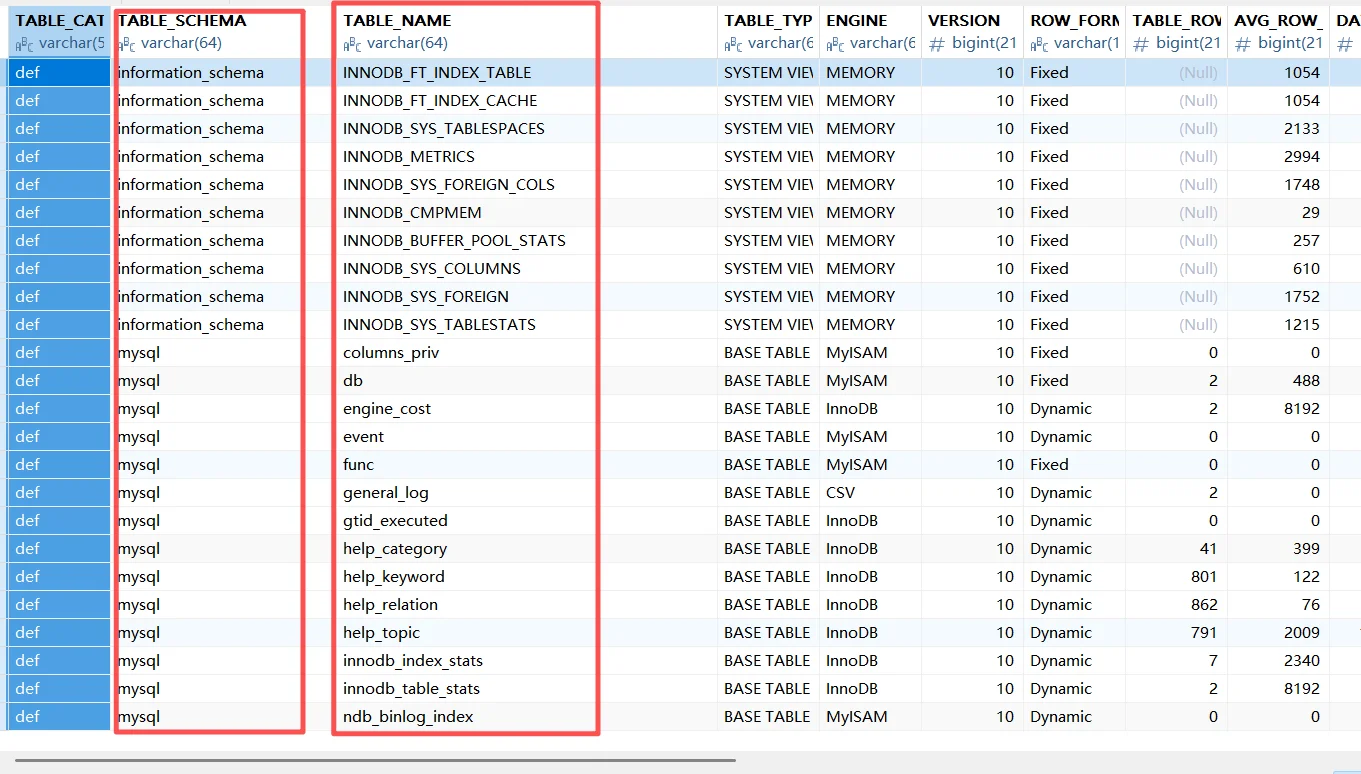Select the columns_priv table name cell
The height and width of the screenshot is (774, 1361).
click(x=391, y=352)
